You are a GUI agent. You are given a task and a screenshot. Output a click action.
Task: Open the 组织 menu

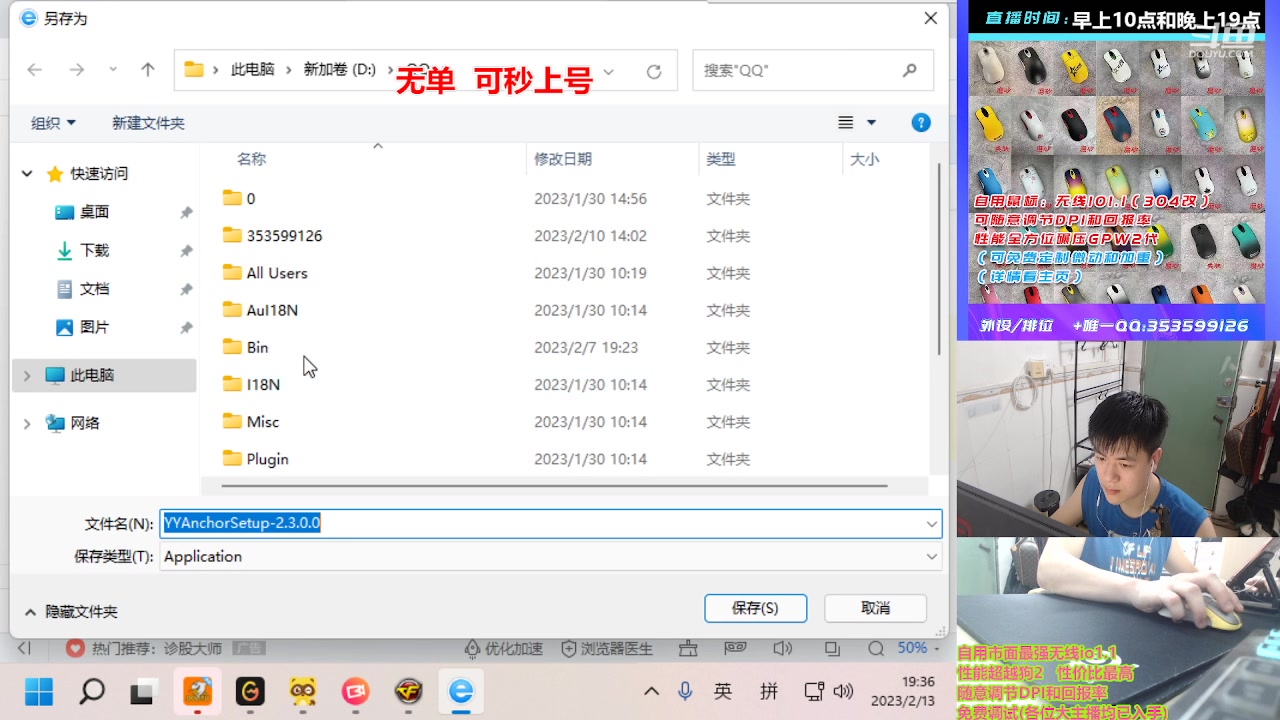point(53,123)
